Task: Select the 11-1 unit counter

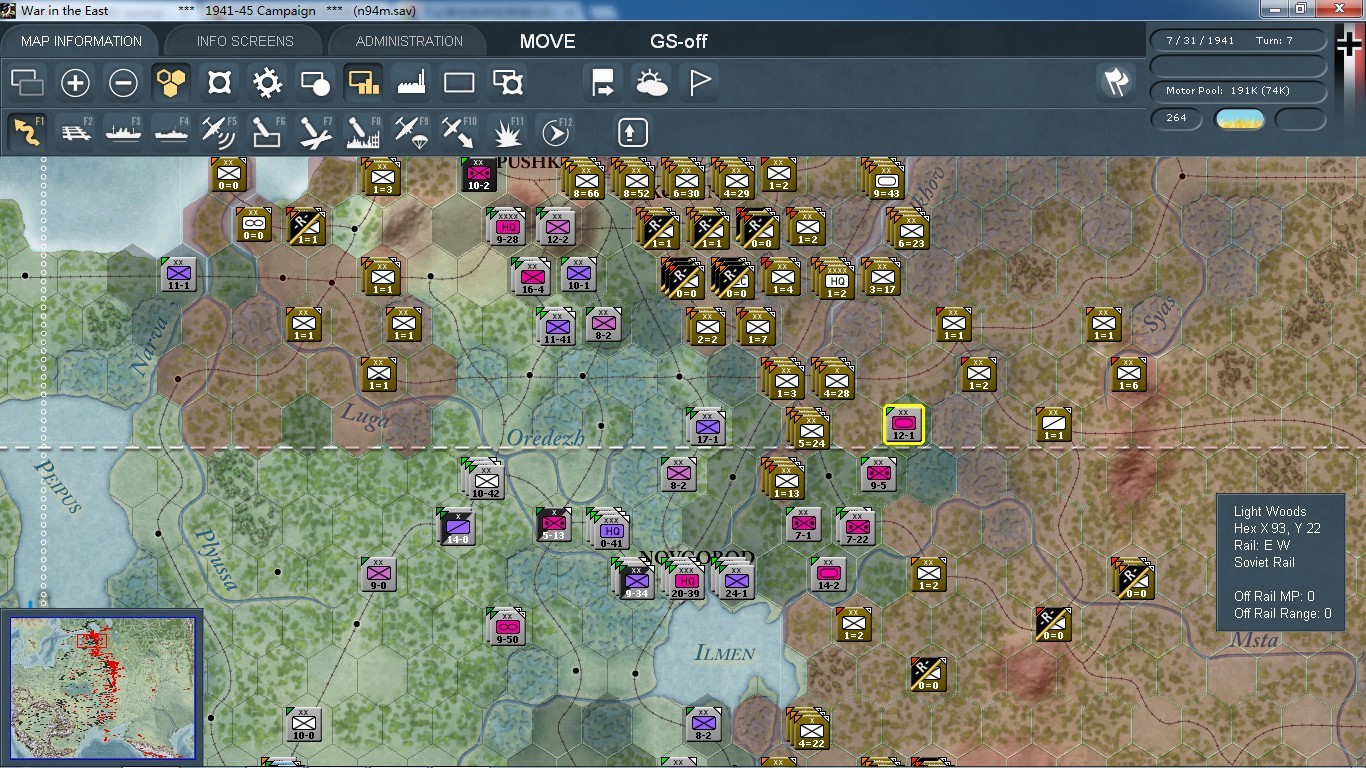Action: [x=179, y=274]
